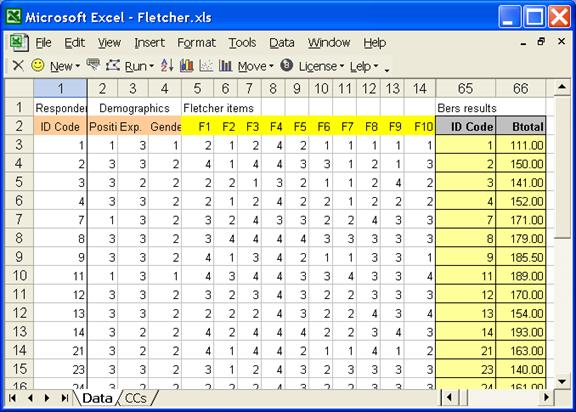Image resolution: width=576 pixels, height=412 pixels.
Task: Click the vertical scrollbar down arrow
Action: (562, 382)
